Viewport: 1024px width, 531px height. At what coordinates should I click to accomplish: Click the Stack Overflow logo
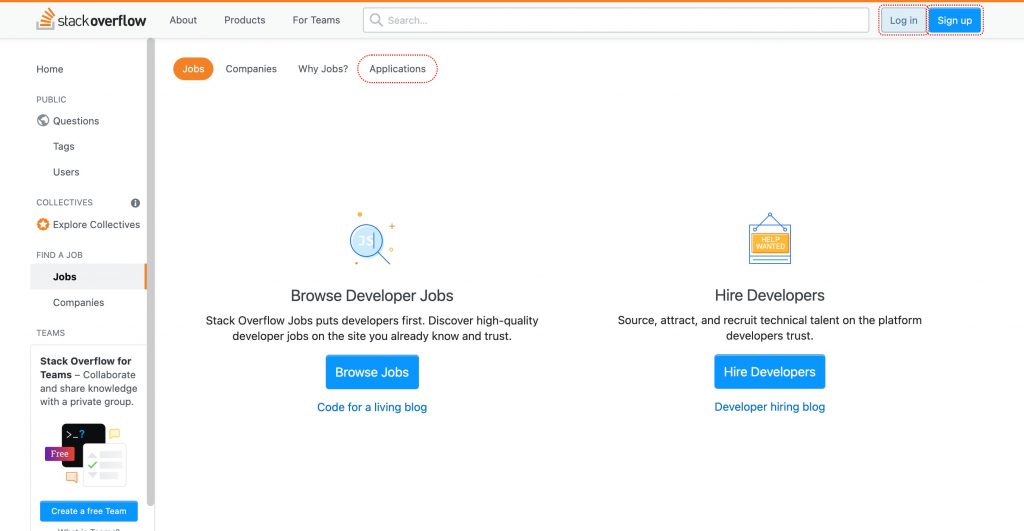point(91,20)
